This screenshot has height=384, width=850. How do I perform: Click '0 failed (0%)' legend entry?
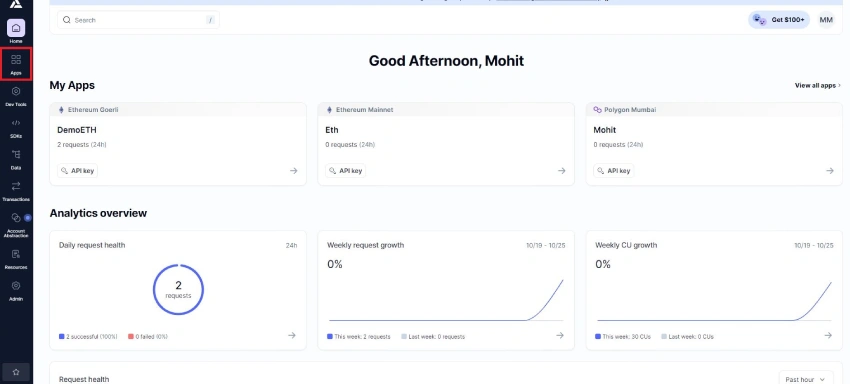pos(148,337)
